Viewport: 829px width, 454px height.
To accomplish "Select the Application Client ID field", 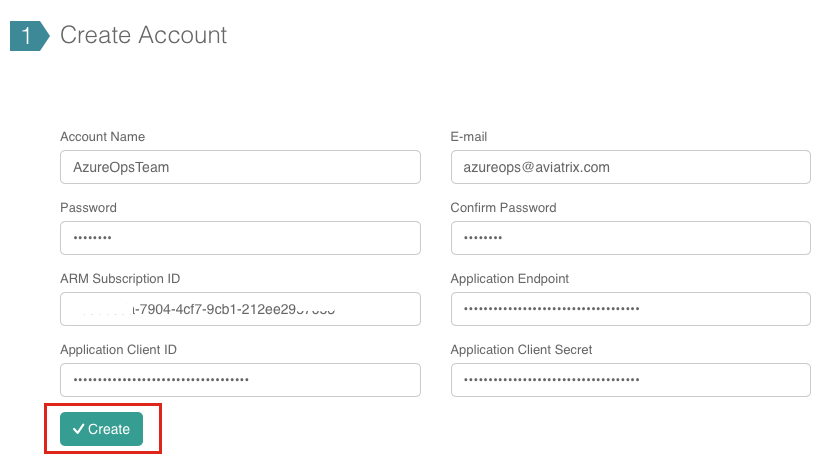I will [x=240, y=380].
